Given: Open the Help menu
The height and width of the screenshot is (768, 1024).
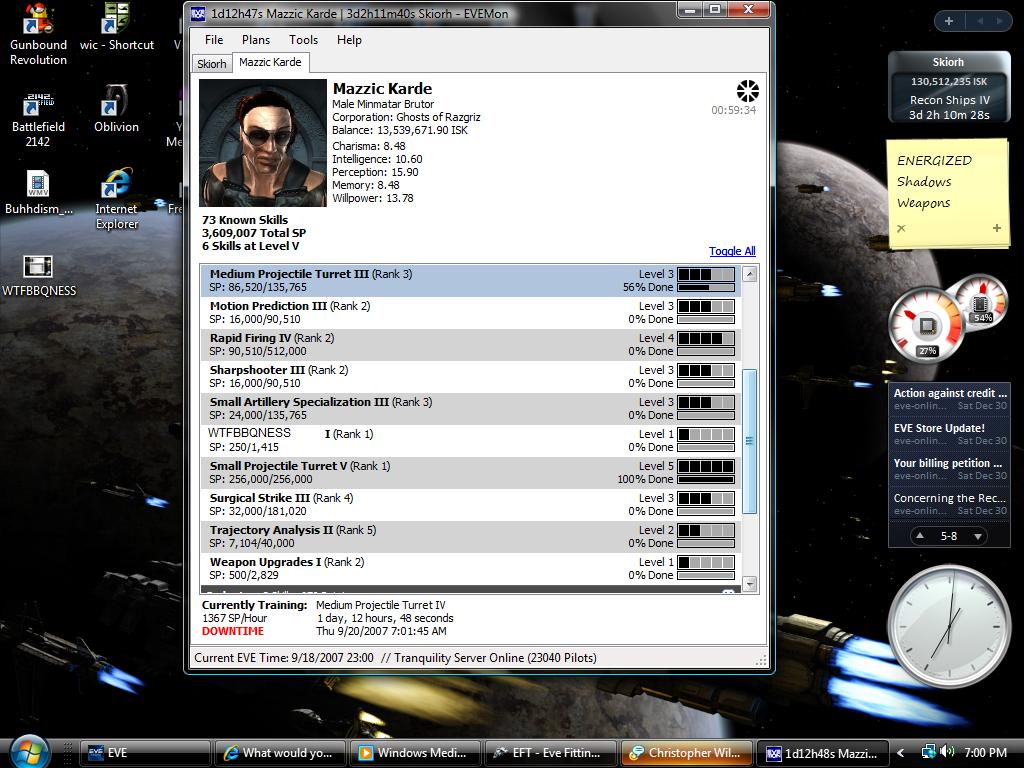Looking at the screenshot, I should [x=349, y=40].
